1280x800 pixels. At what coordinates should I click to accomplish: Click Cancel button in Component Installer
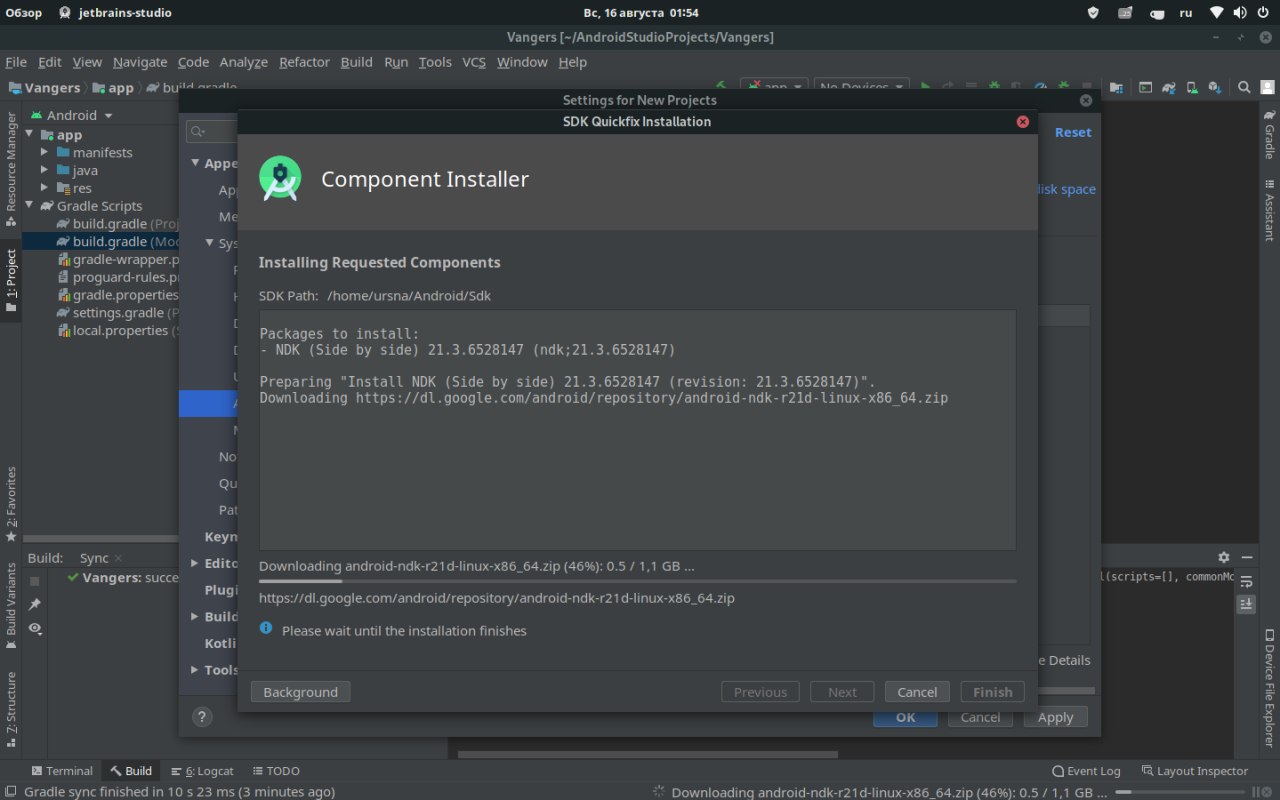point(917,692)
